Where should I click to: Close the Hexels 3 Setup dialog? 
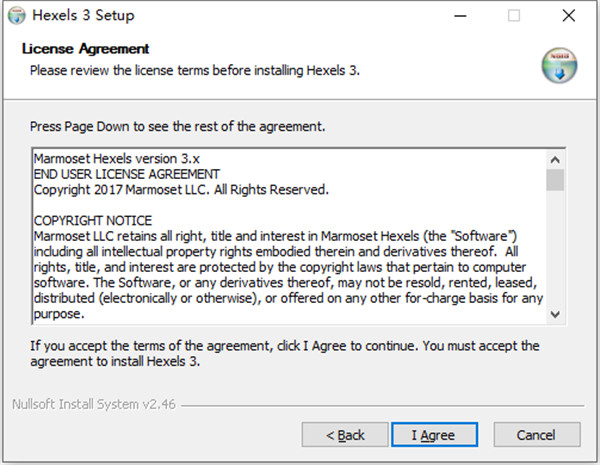(x=568, y=16)
